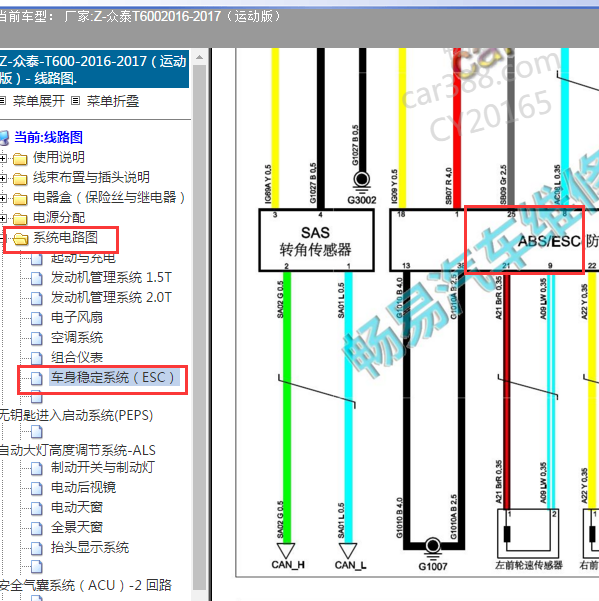
Task: Click the sidebar vertical scrollbar track
Action: [x=199, y=328]
